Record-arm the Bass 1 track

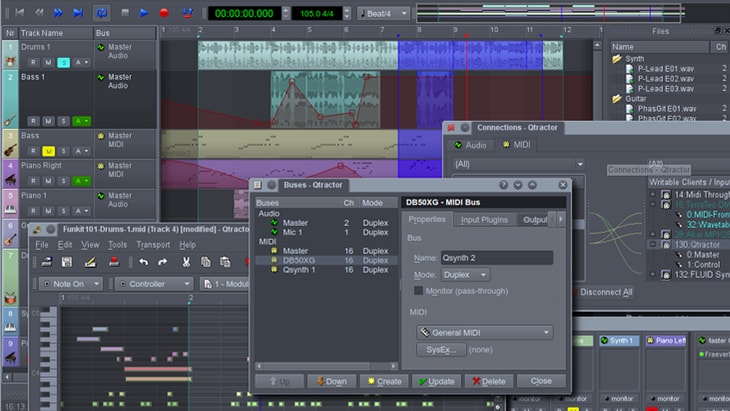pyautogui.click(x=33, y=121)
